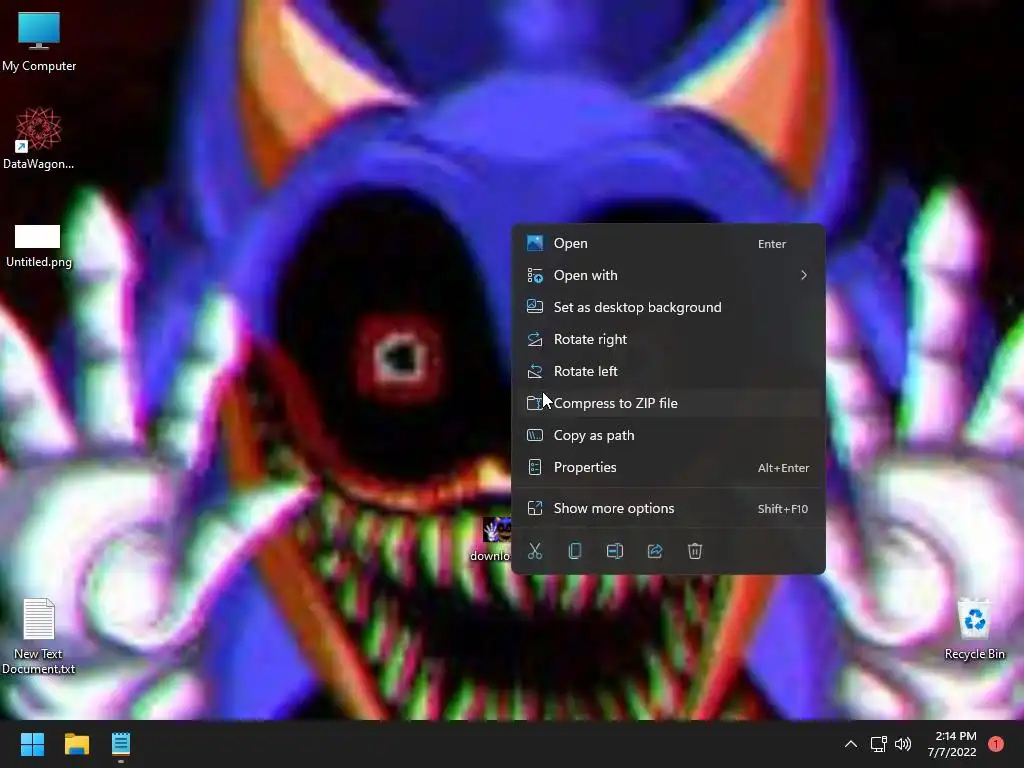Choose Copy as path
Viewport: 1024px width, 768px height.
pos(668,436)
